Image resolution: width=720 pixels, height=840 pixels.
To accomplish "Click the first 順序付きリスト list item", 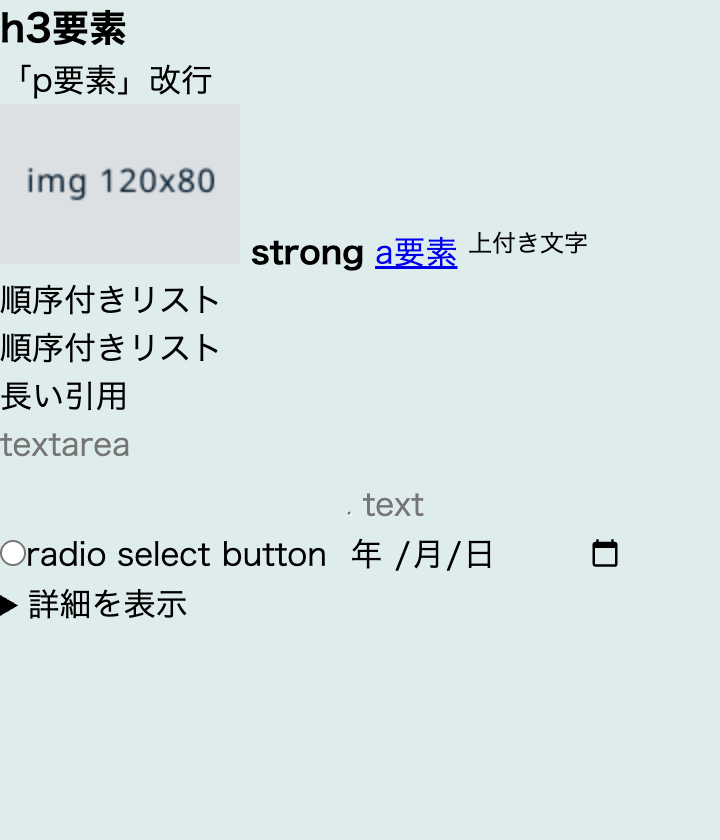I will click(x=110, y=299).
